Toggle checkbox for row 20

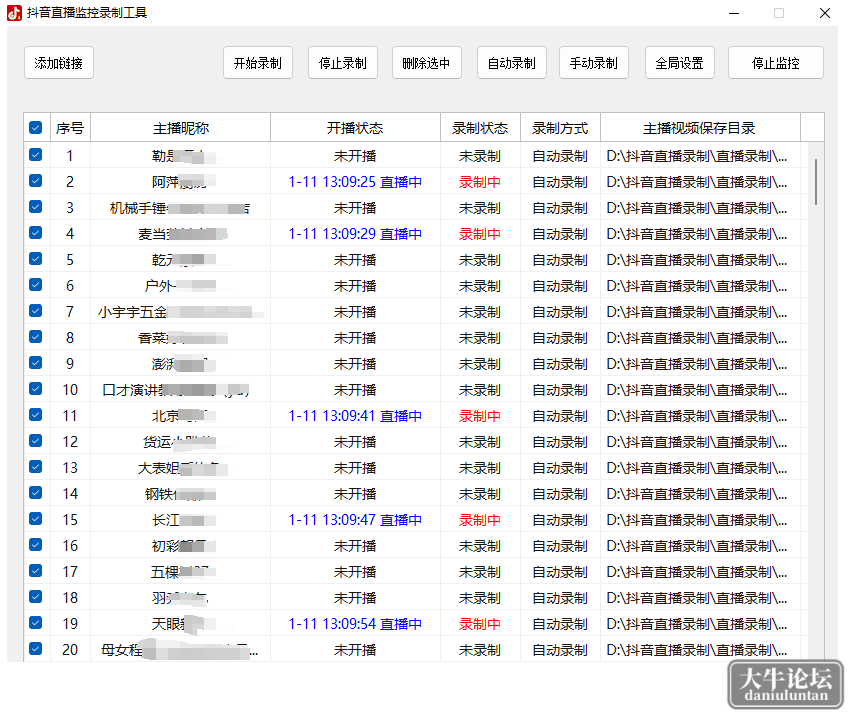(x=36, y=649)
